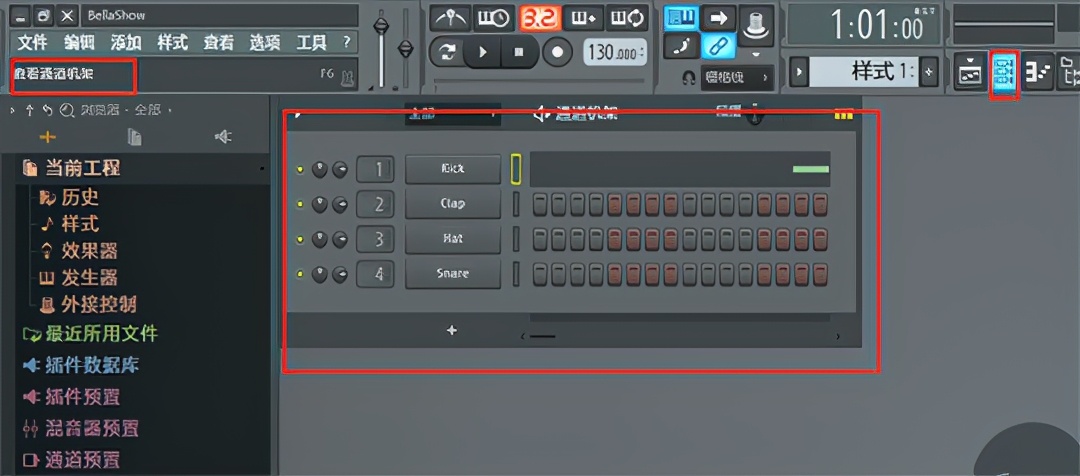Open the 添加 menu

pyautogui.click(x=126, y=43)
